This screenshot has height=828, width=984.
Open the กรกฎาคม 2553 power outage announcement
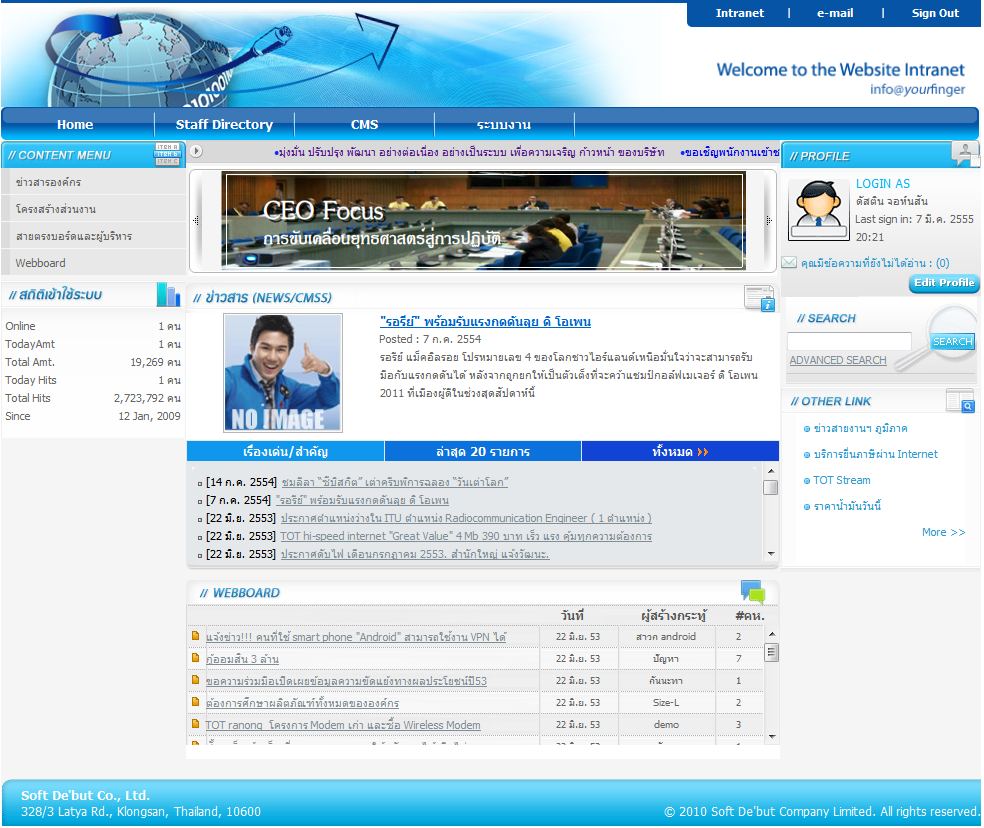pos(415,554)
